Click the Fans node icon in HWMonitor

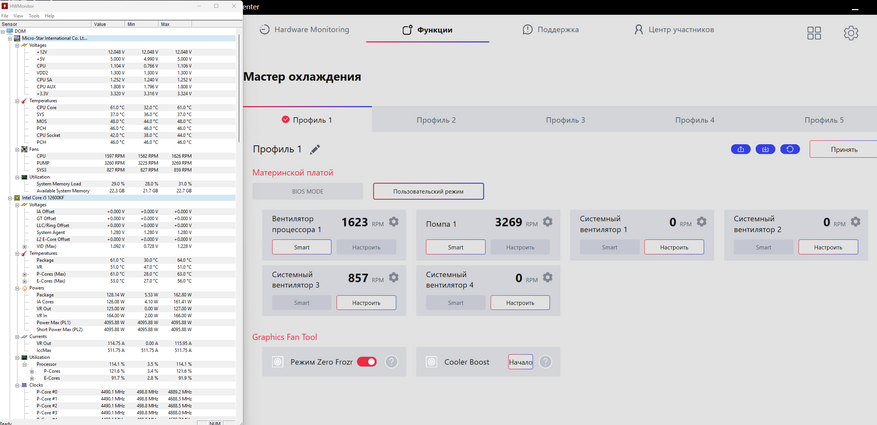point(25,149)
